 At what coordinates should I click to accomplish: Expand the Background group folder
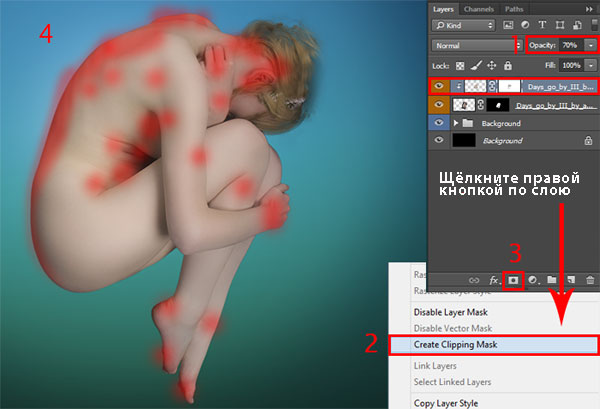(455, 123)
